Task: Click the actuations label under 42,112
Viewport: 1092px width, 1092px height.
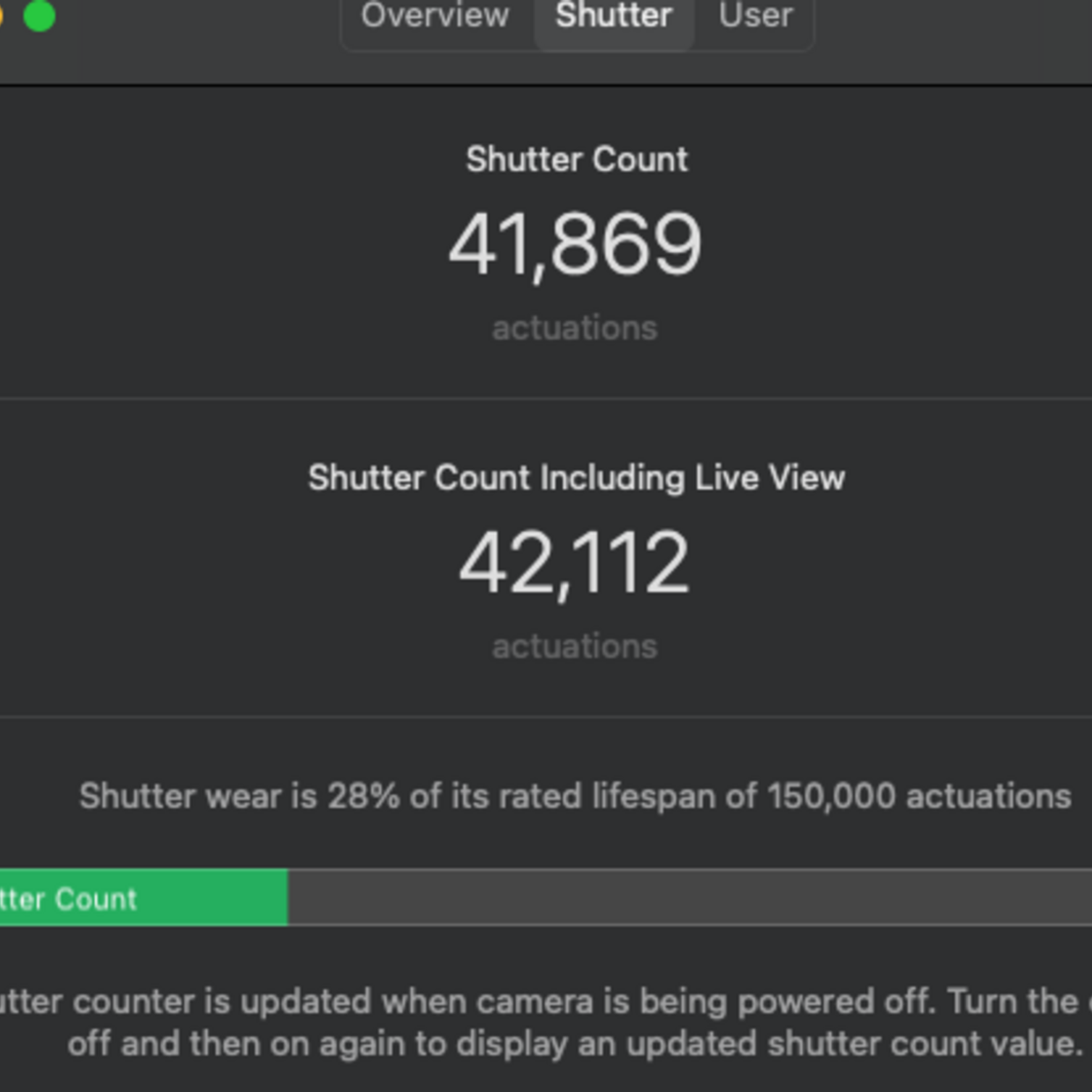Action: (x=575, y=646)
